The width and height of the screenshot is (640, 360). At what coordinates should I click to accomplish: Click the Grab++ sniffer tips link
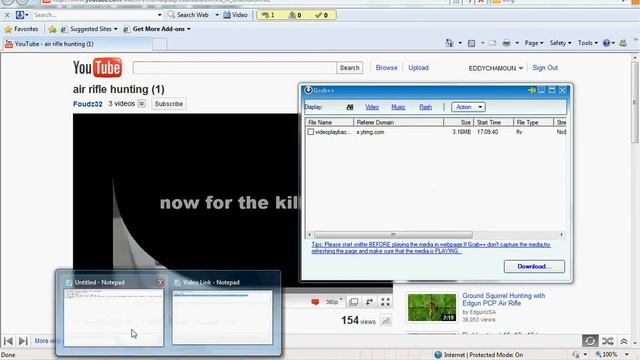click(431, 248)
